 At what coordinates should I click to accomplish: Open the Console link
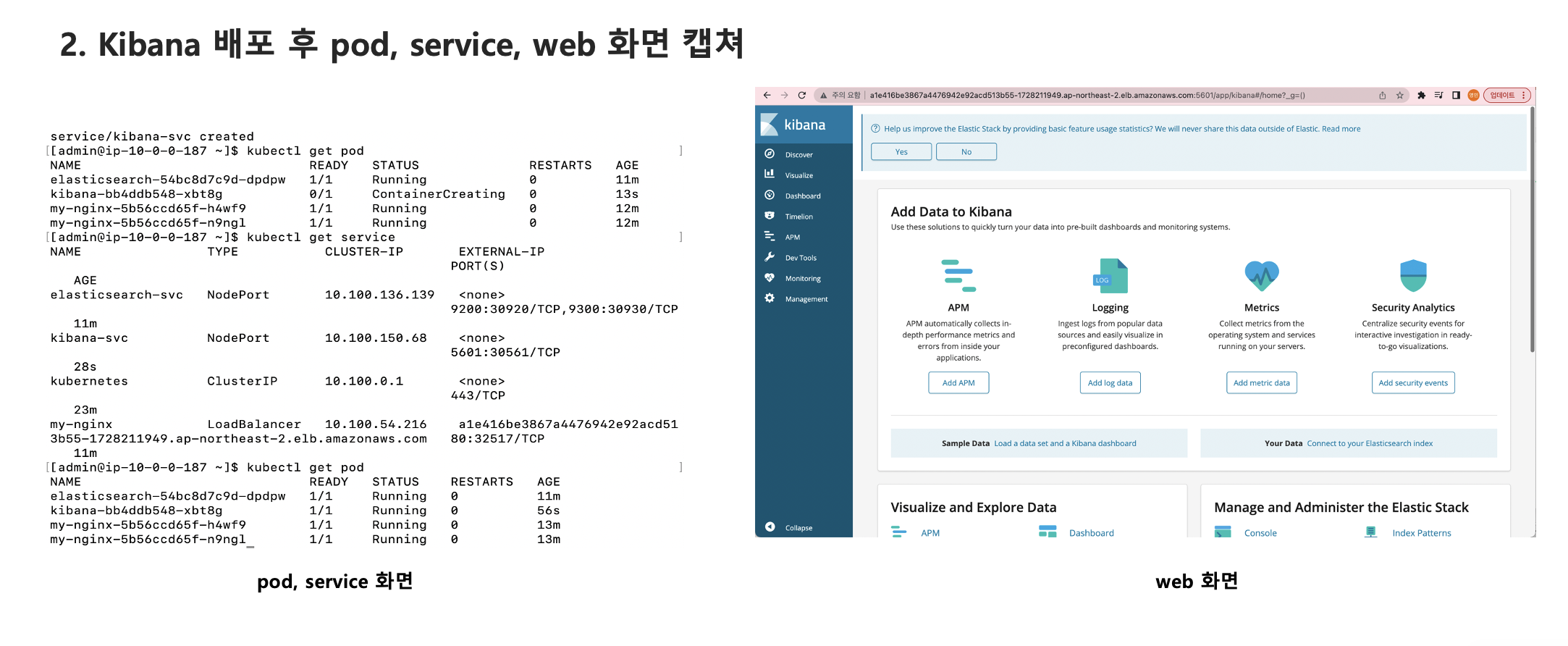(x=1260, y=533)
